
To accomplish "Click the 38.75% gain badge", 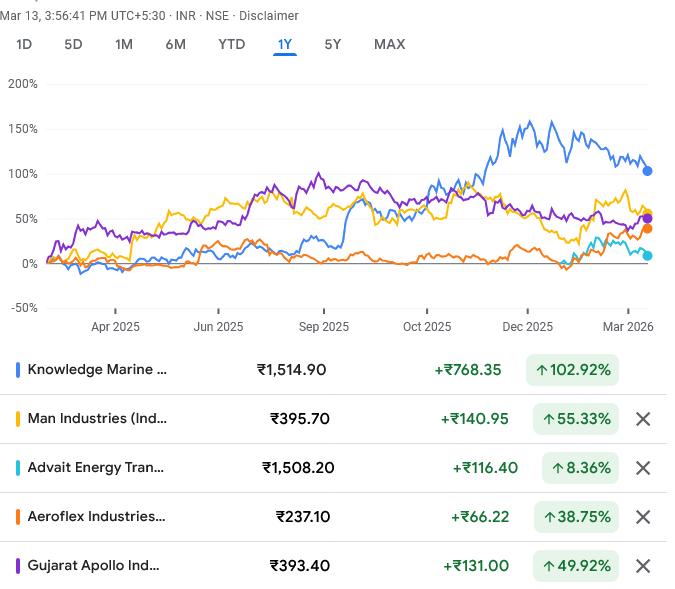I will pyautogui.click(x=576, y=517).
